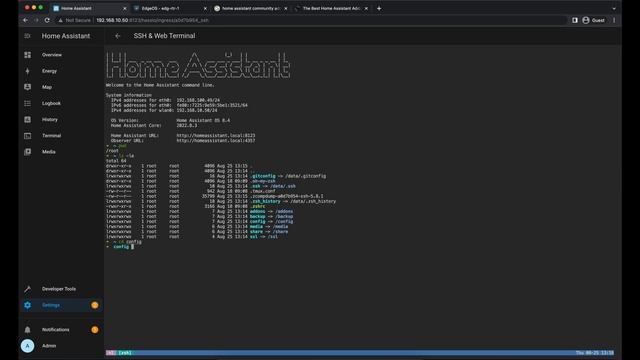Click the browser back arrow
640x360 pixels.
[x=26, y=20]
